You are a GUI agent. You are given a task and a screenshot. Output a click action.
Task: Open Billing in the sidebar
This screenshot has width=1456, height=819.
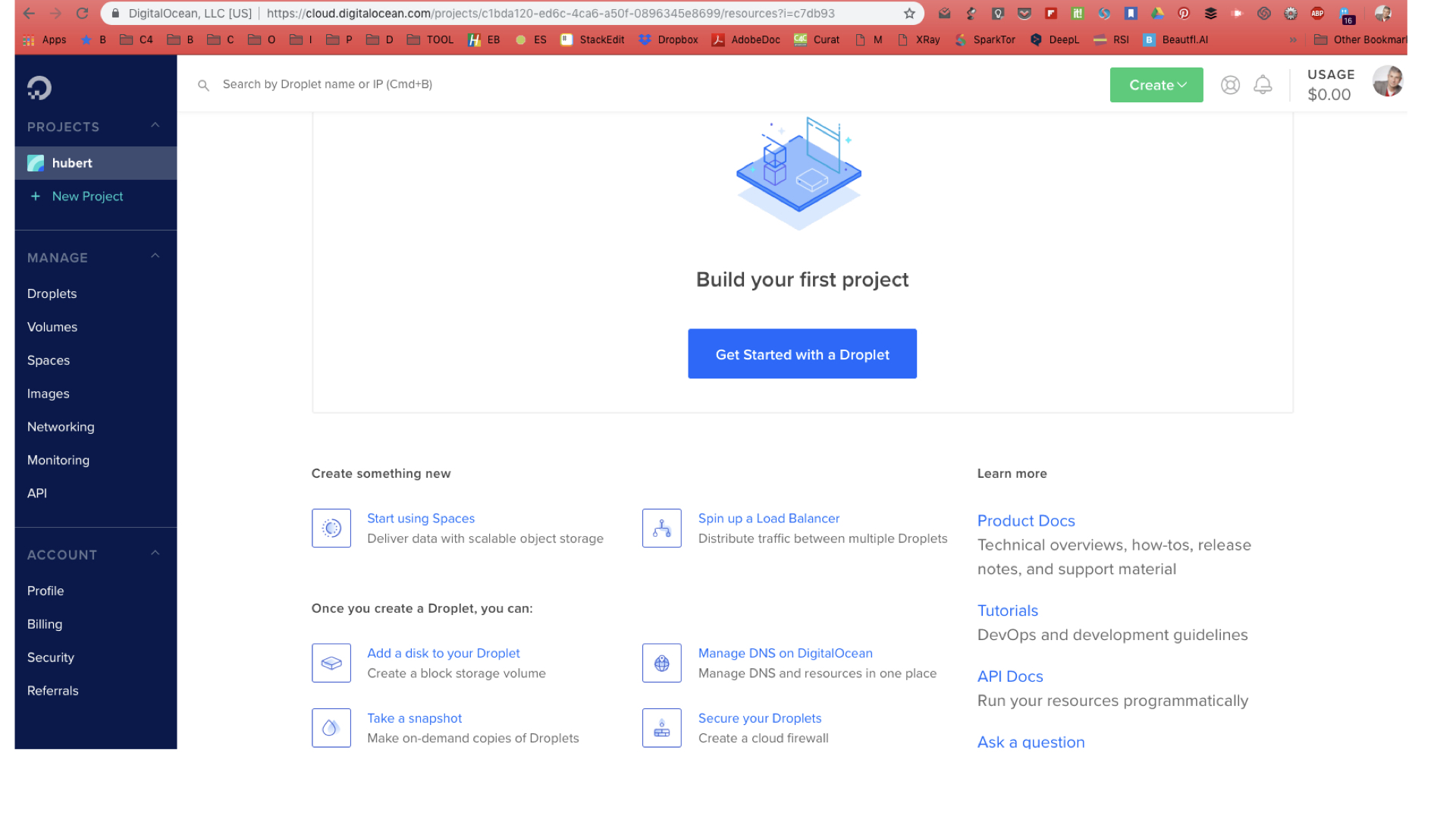point(45,624)
